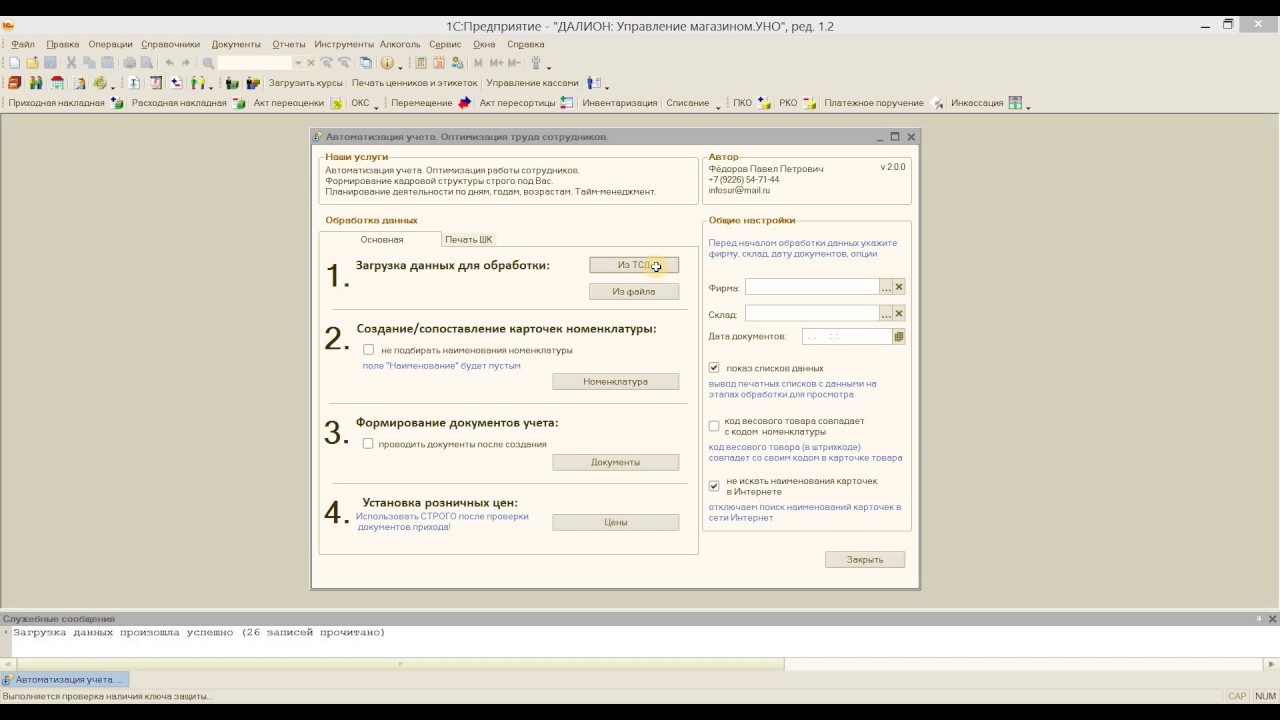Screen dimensions: 1280x720
Task: Click Загрузить курсы toolbar button
Action: pyautogui.click(x=305, y=83)
